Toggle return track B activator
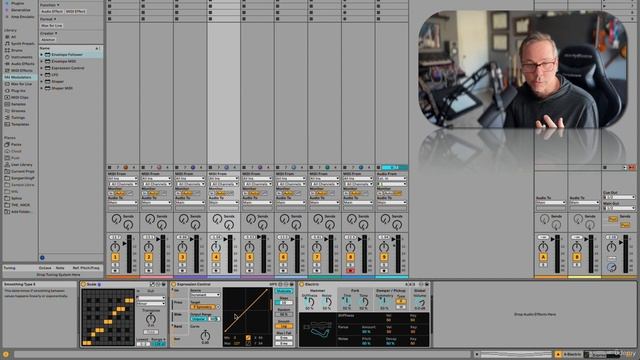The height and width of the screenshot is (360, 640). 577,257
